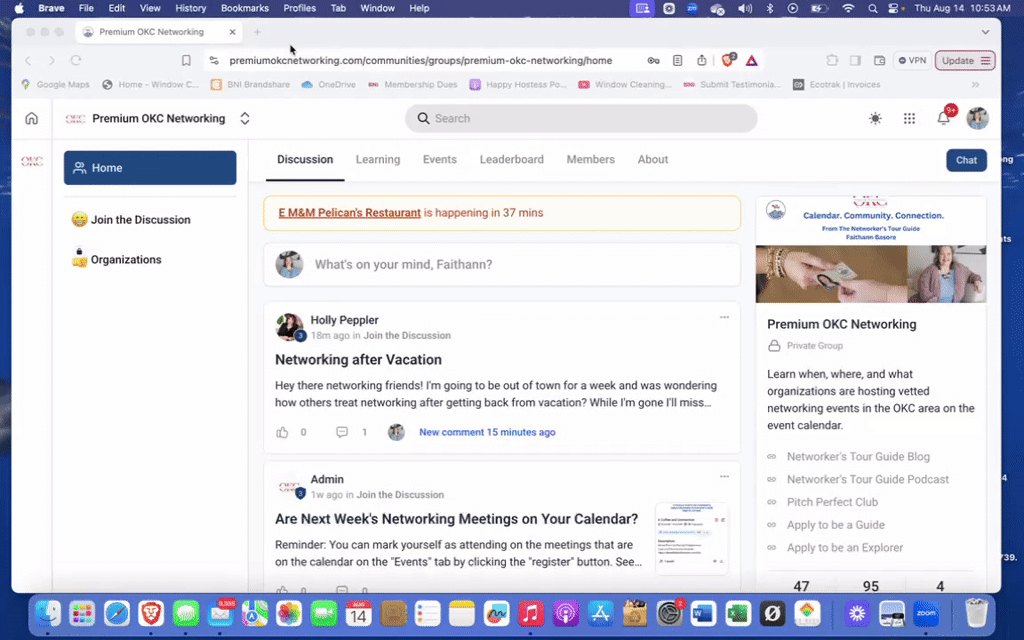The height and width of the screenshot is (640, 1024).
Task: Click the password key icon in address bar
Action: pos(653,60)
